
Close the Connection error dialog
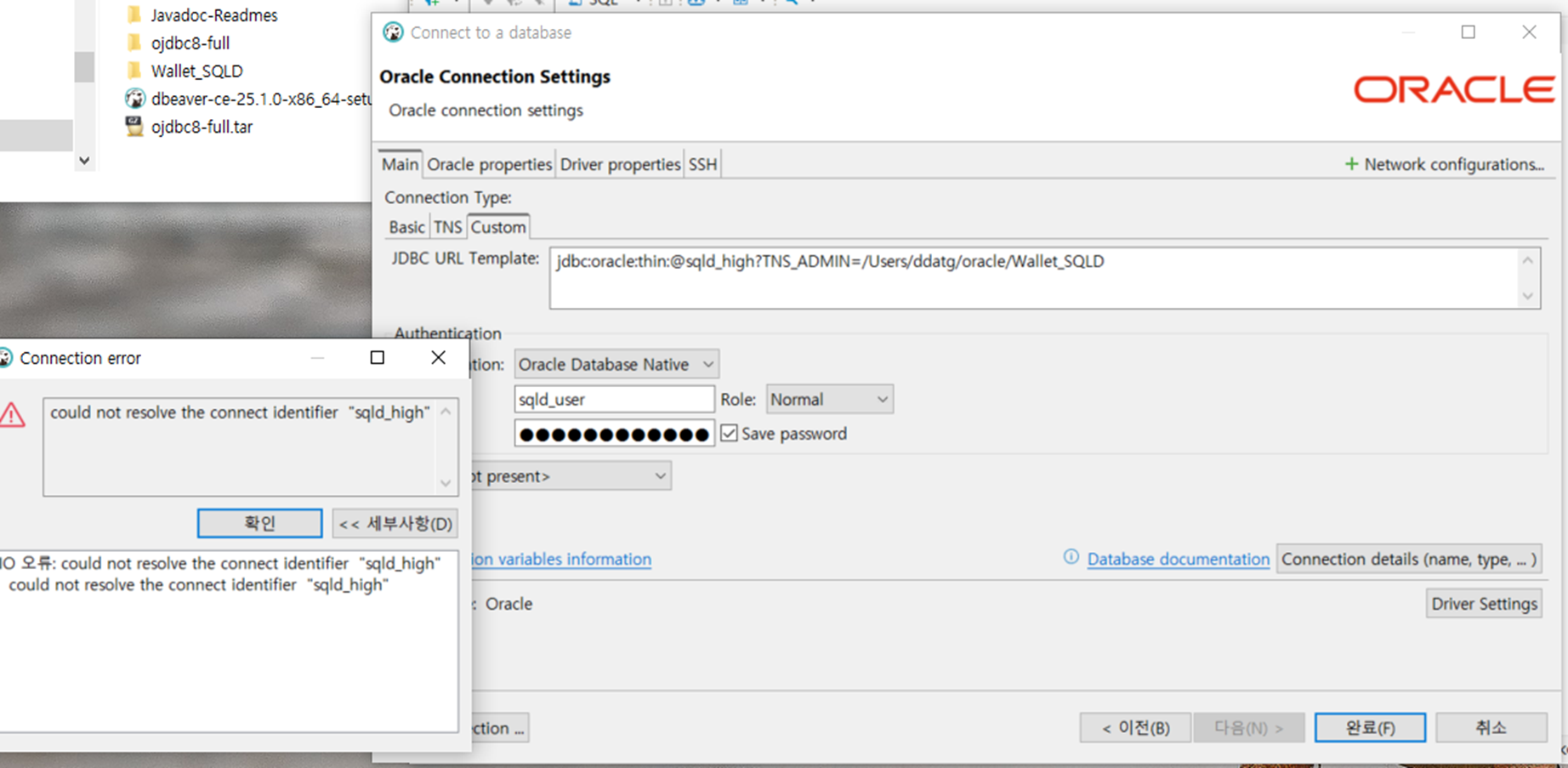tap(438, 357)
